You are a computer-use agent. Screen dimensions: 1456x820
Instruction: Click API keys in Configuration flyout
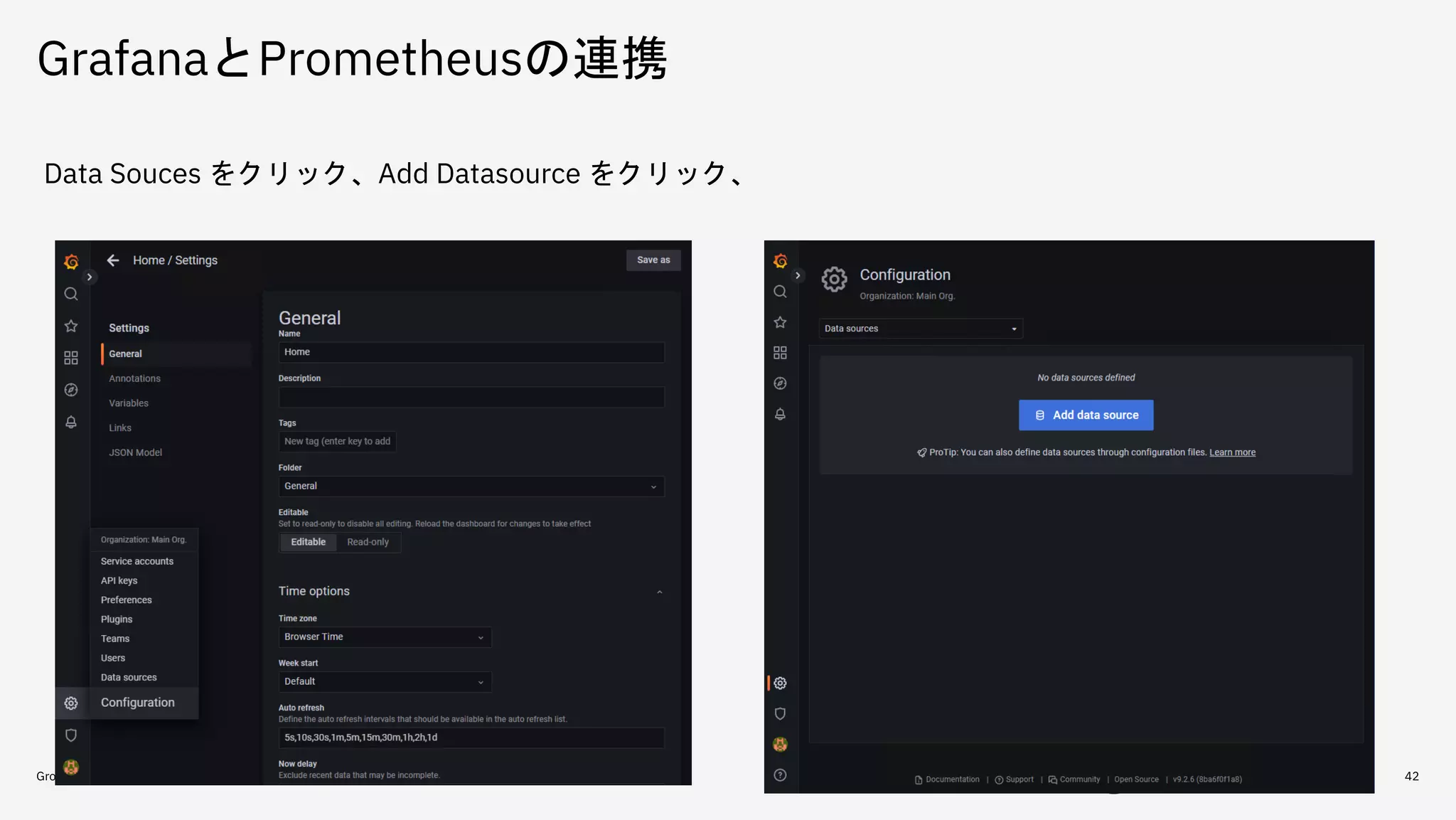(119, 581)
